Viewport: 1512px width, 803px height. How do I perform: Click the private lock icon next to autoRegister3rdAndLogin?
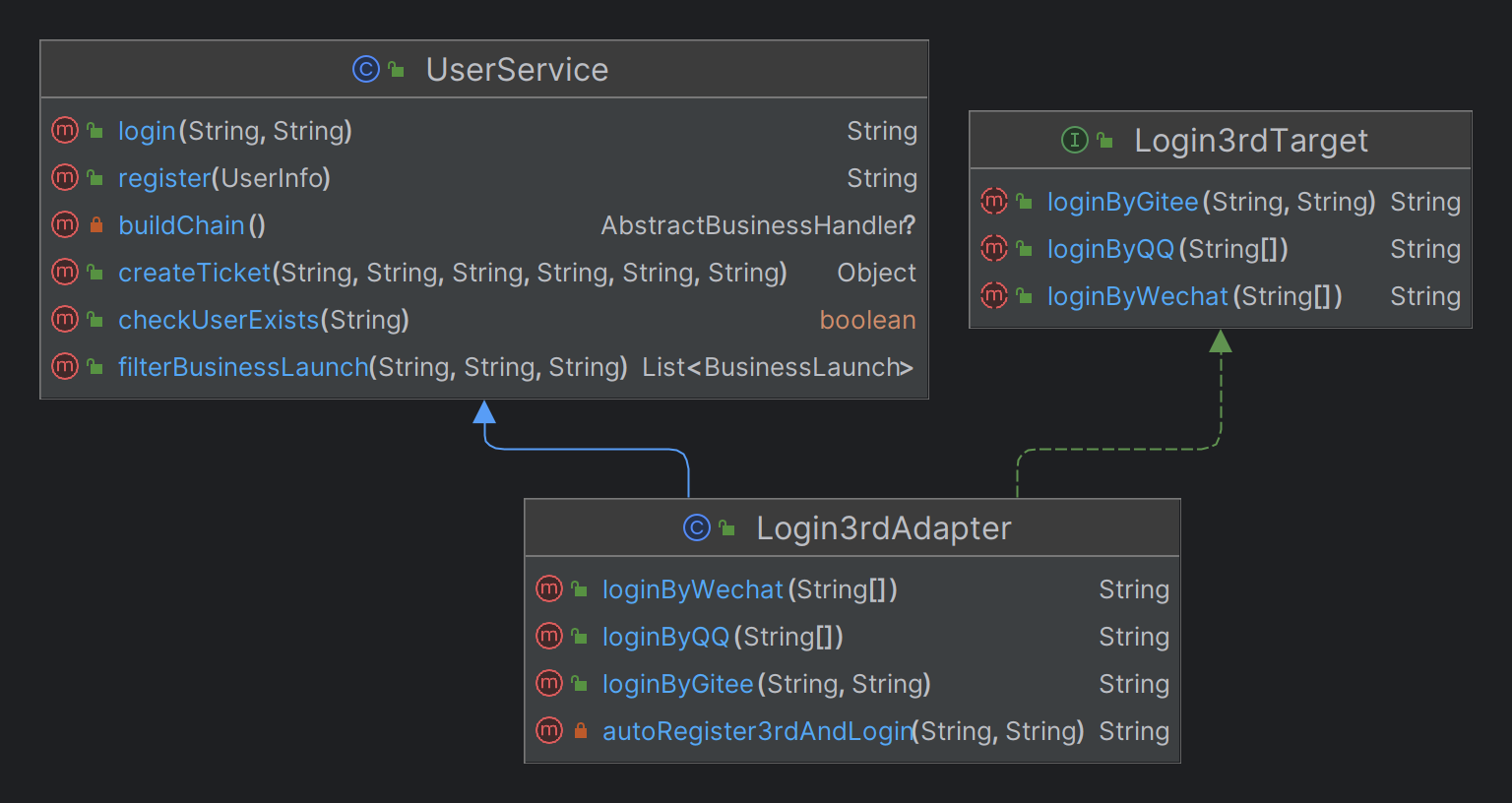(580, 730)
